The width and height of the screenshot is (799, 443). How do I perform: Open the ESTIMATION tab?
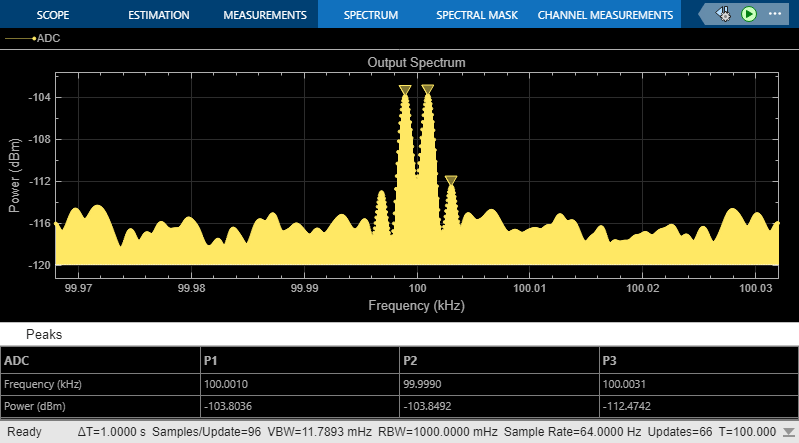click(158, 15)
